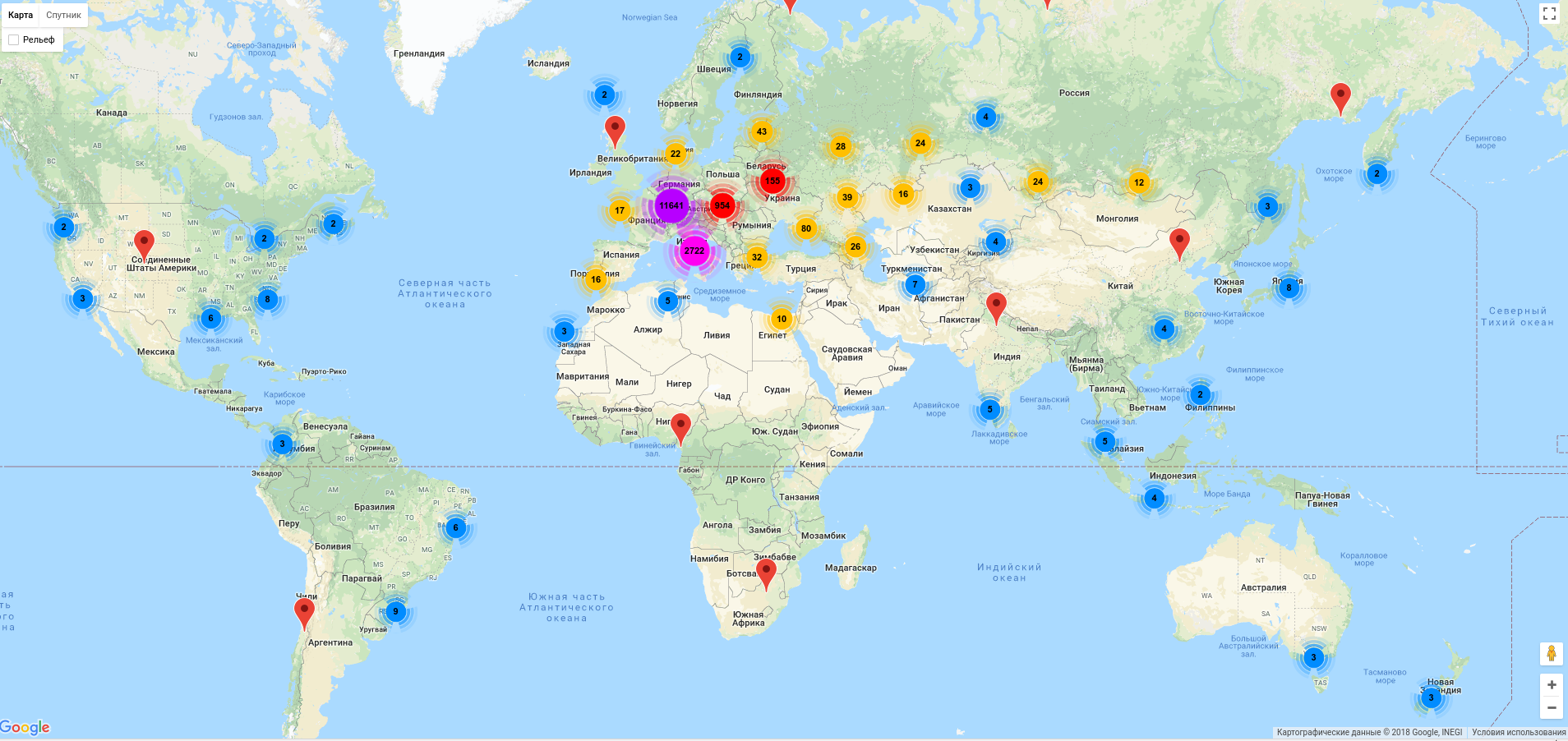Image resolution: width=1568 pixels, height=741 pixels.
Task: Open the blue 7 cluster near Afghanistan
Action: coord(915,284)
